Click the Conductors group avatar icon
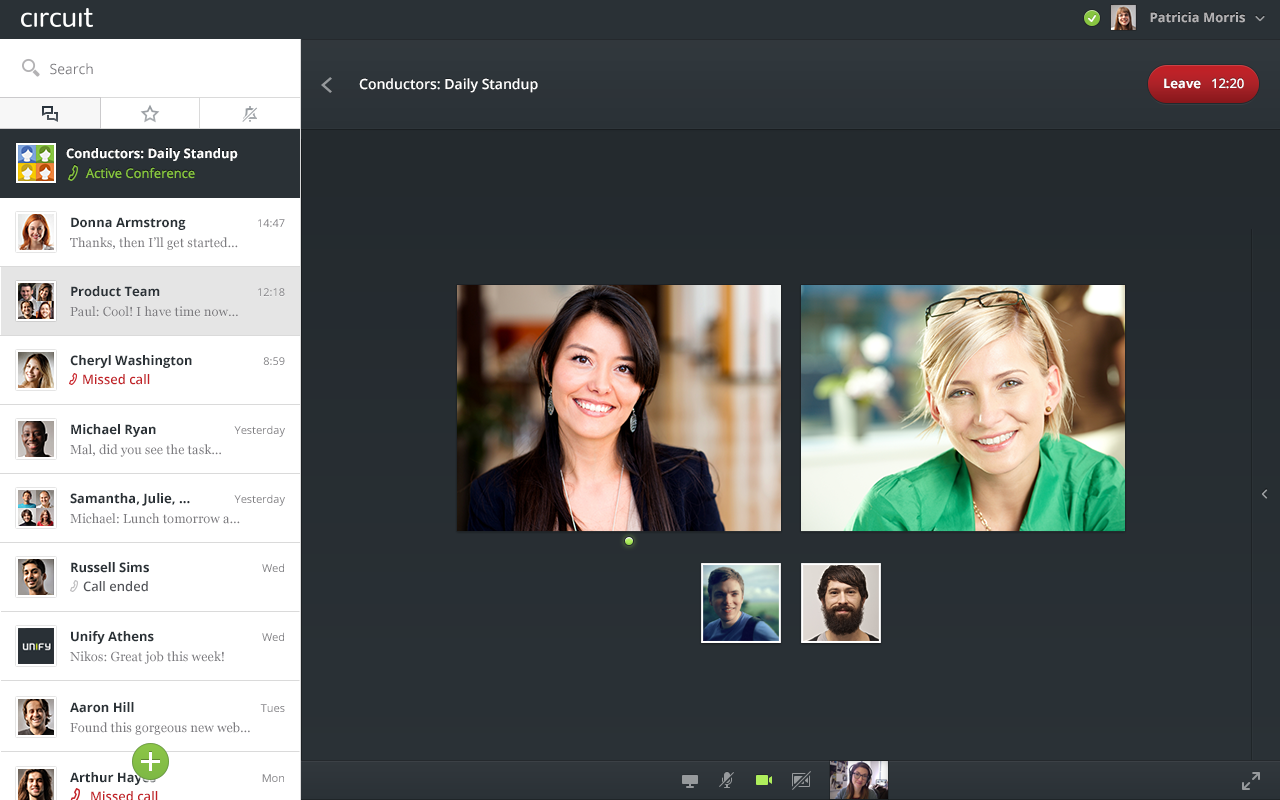This screenshot has height=800, width=1280. 36,163
